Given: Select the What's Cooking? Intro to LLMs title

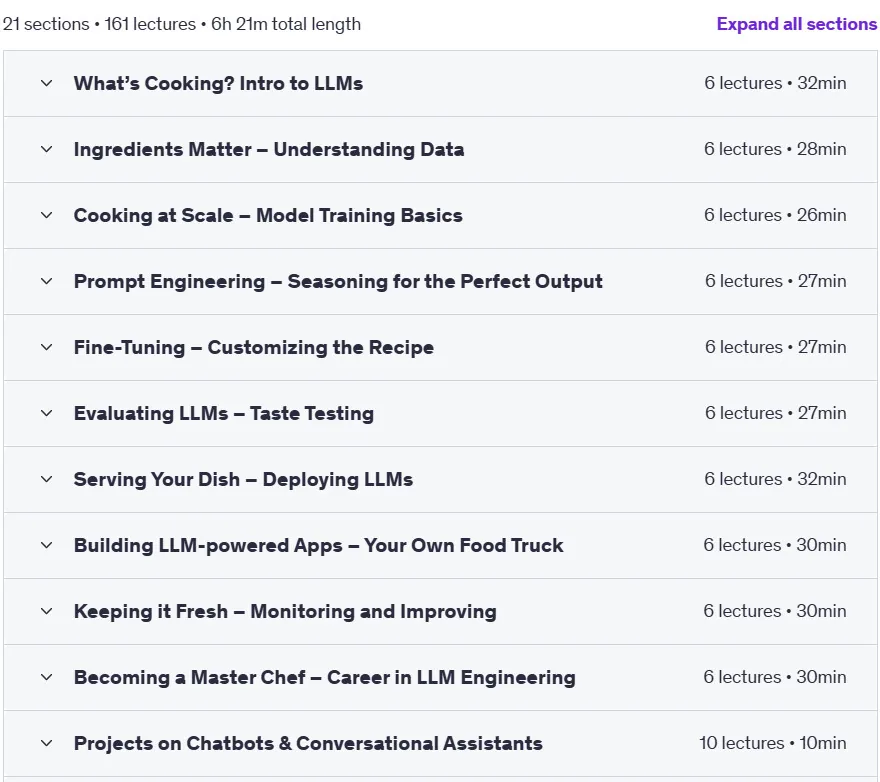Looking at the screenshot, I should coord(218,84).
